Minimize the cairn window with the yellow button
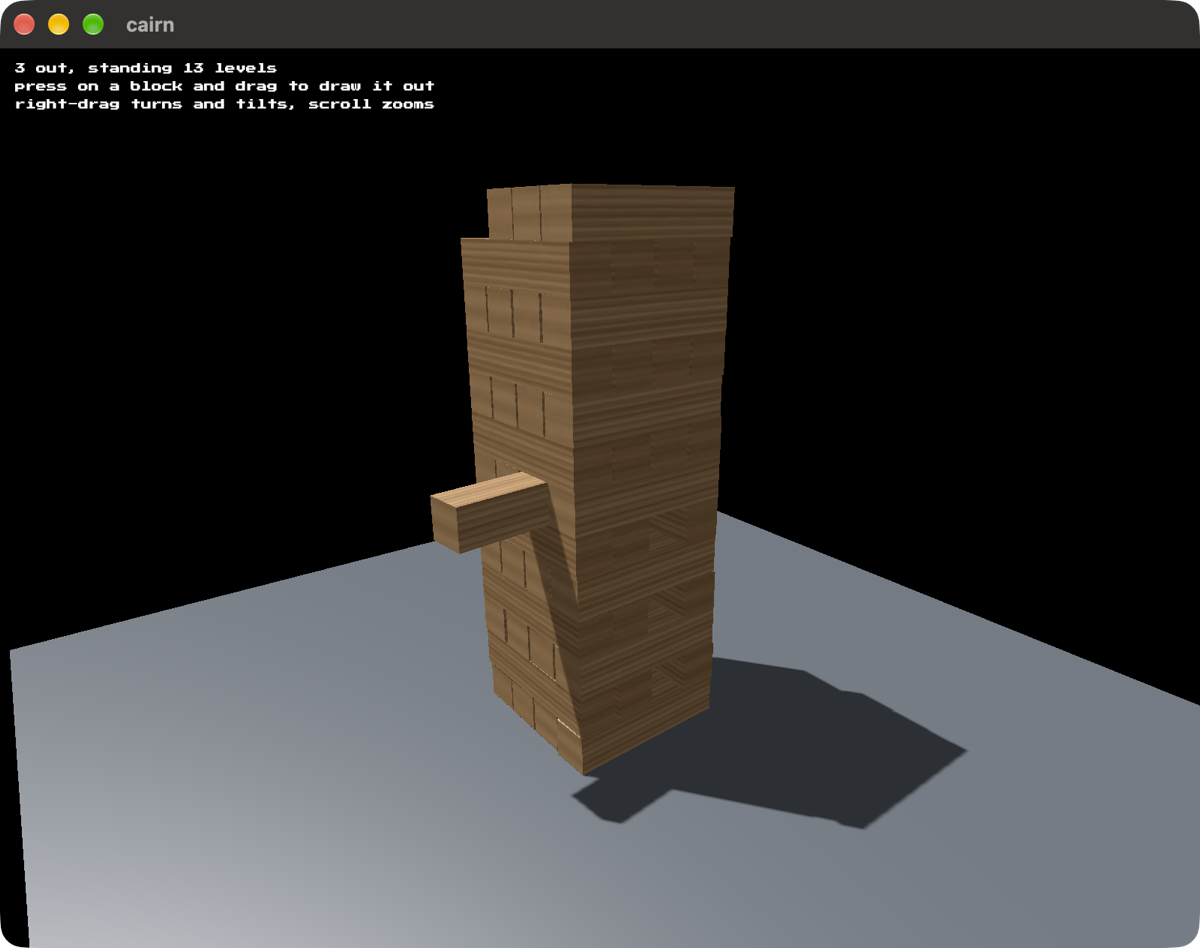 tap(58, 24)
